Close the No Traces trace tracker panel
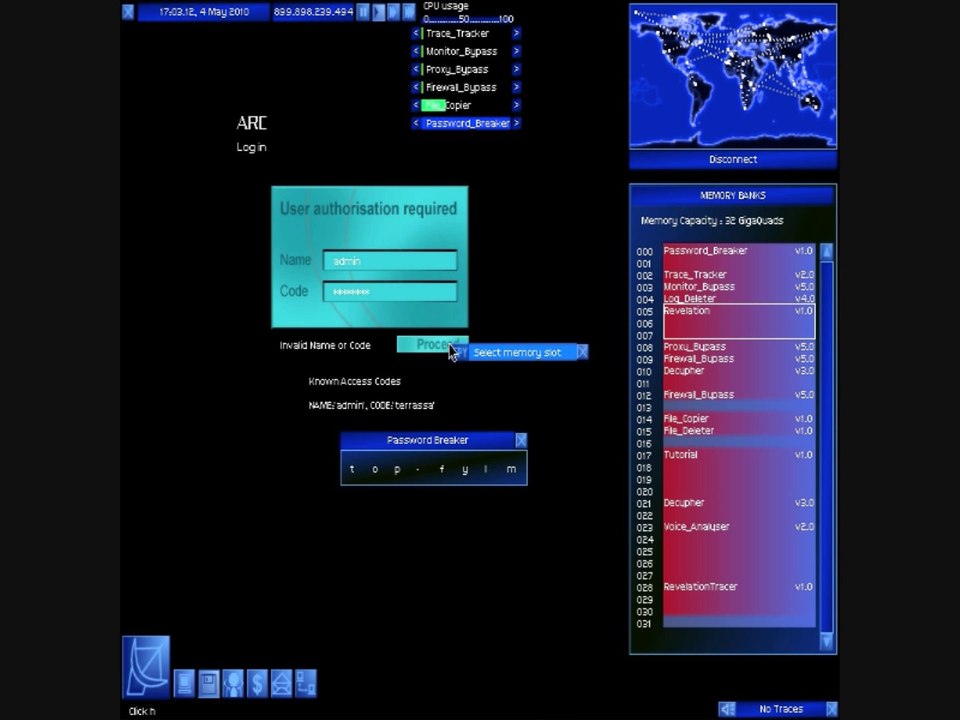The image size is (960, 720). click(831, 709)
